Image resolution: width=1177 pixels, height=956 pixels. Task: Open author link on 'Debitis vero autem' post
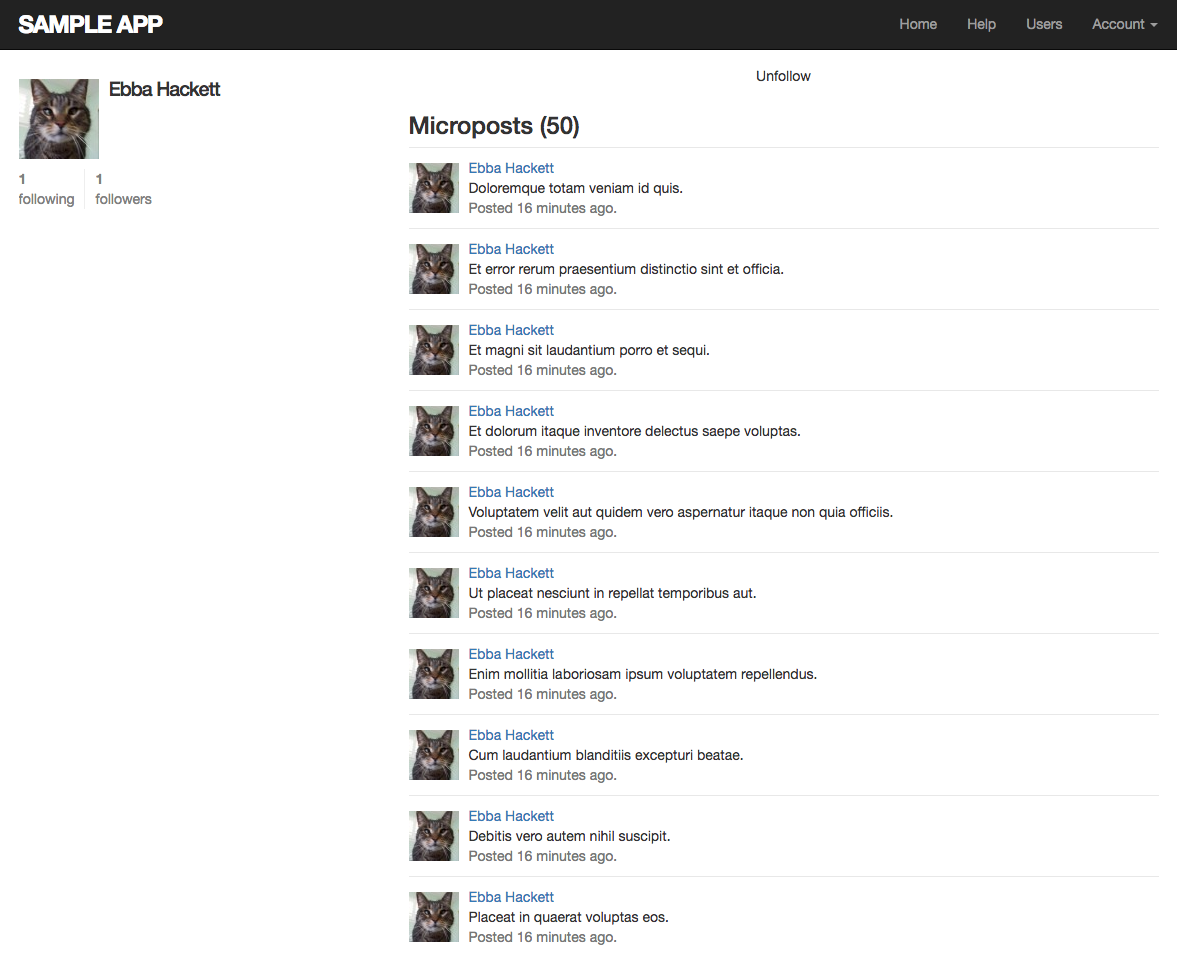(x=511, y=816)
